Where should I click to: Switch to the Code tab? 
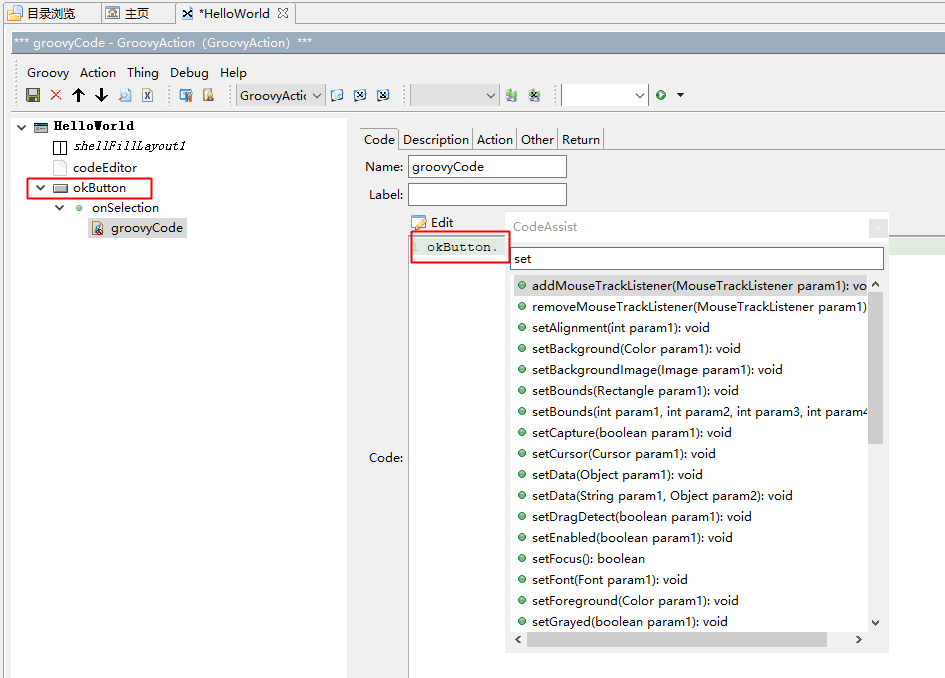[379, 140]
